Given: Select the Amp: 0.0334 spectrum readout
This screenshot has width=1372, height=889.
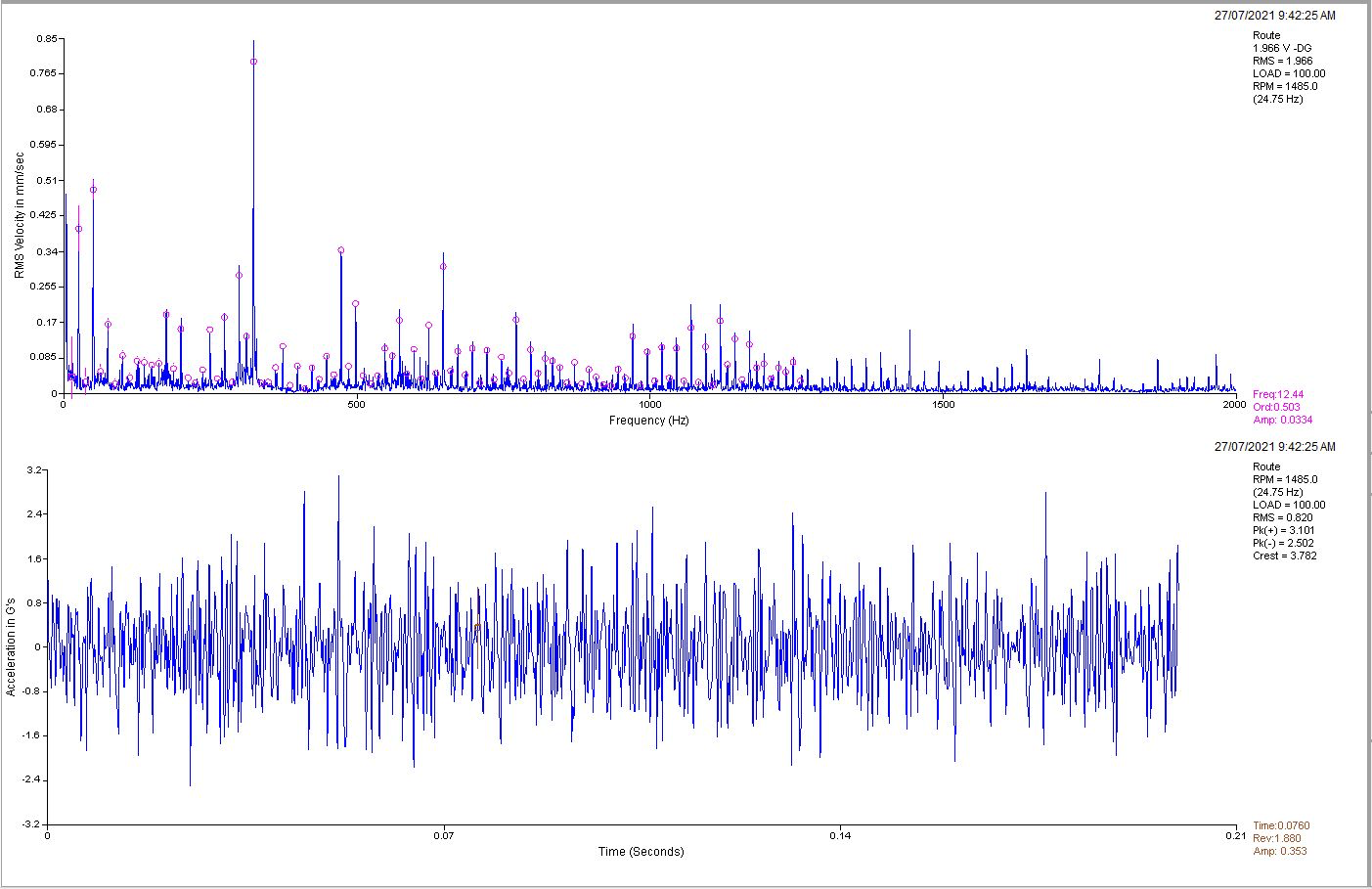Looking at the screenshot, I should point(1282,420).
